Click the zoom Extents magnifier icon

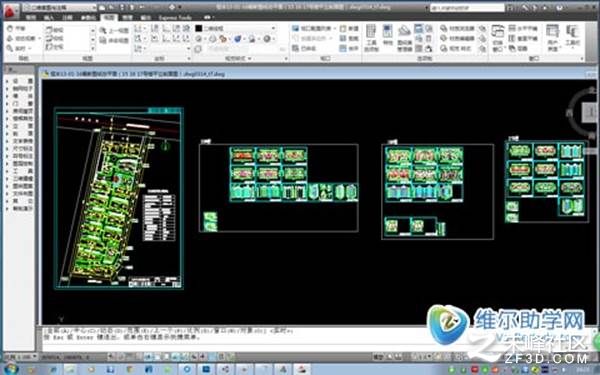pyautogui.click(x=10, y=48)
